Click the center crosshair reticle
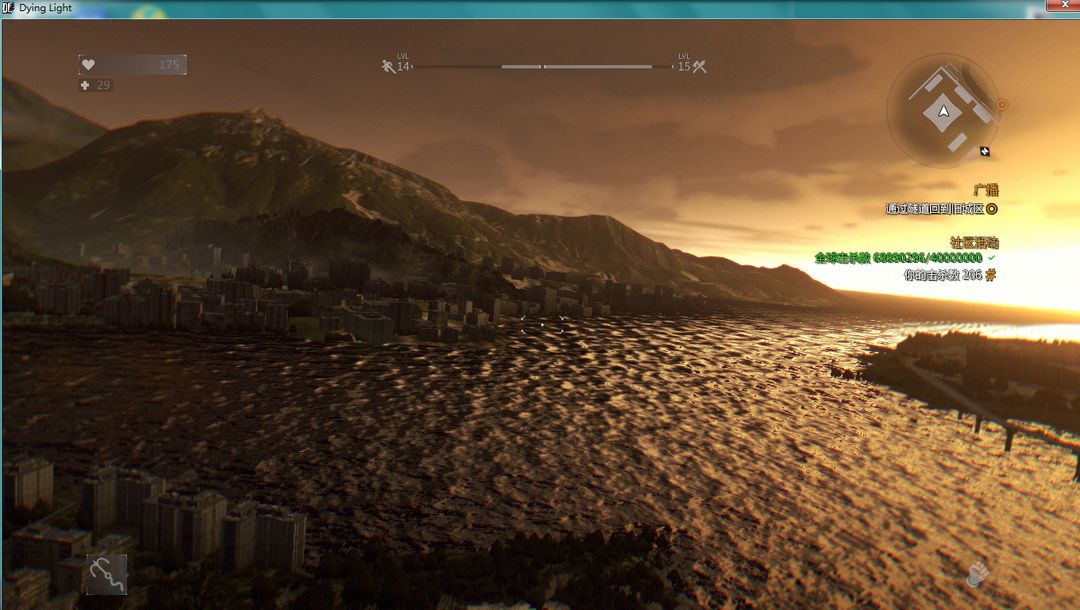This screenshot has height=610, width=1080. point(542,324)
